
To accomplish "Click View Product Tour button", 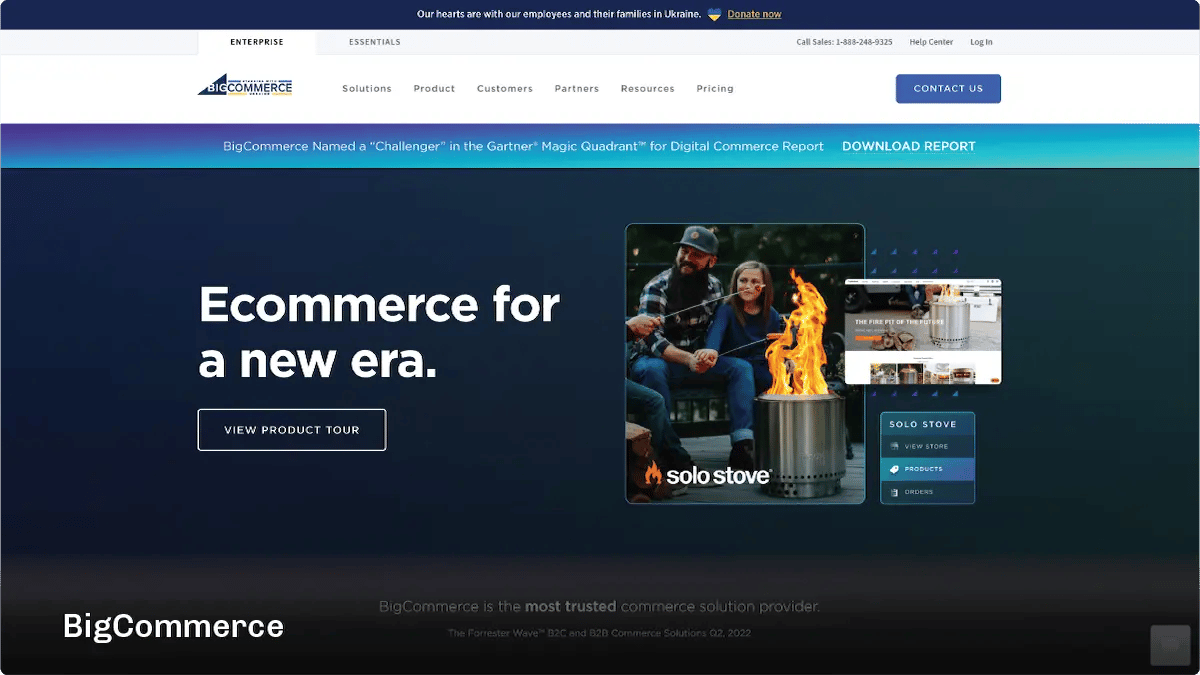I will 292,430.
